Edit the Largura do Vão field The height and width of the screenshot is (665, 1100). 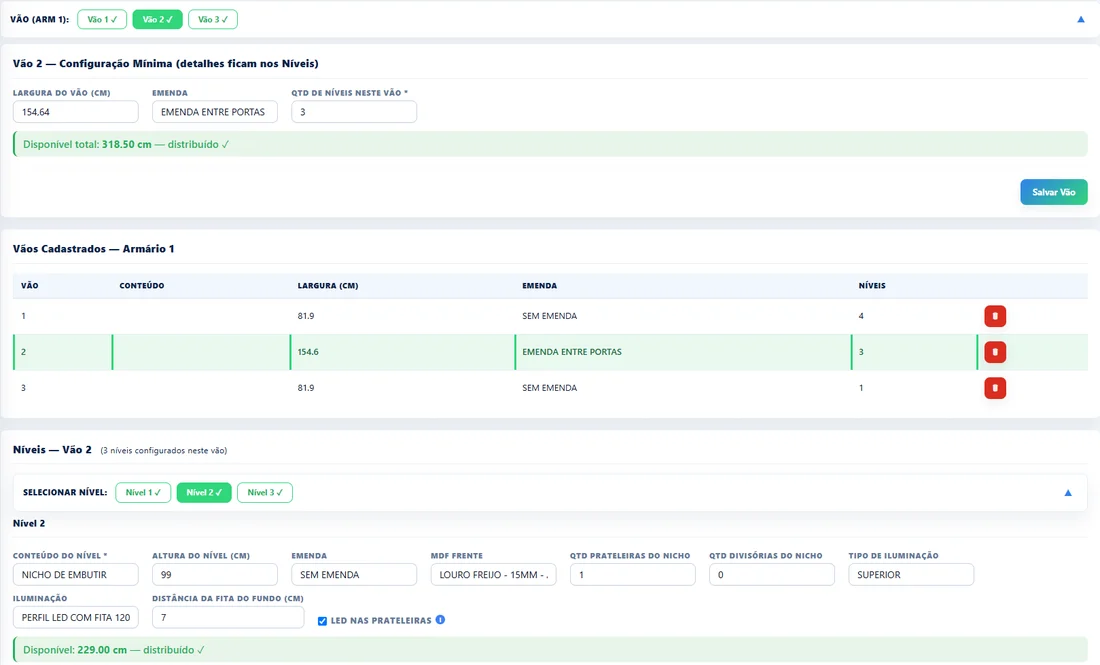76,112
